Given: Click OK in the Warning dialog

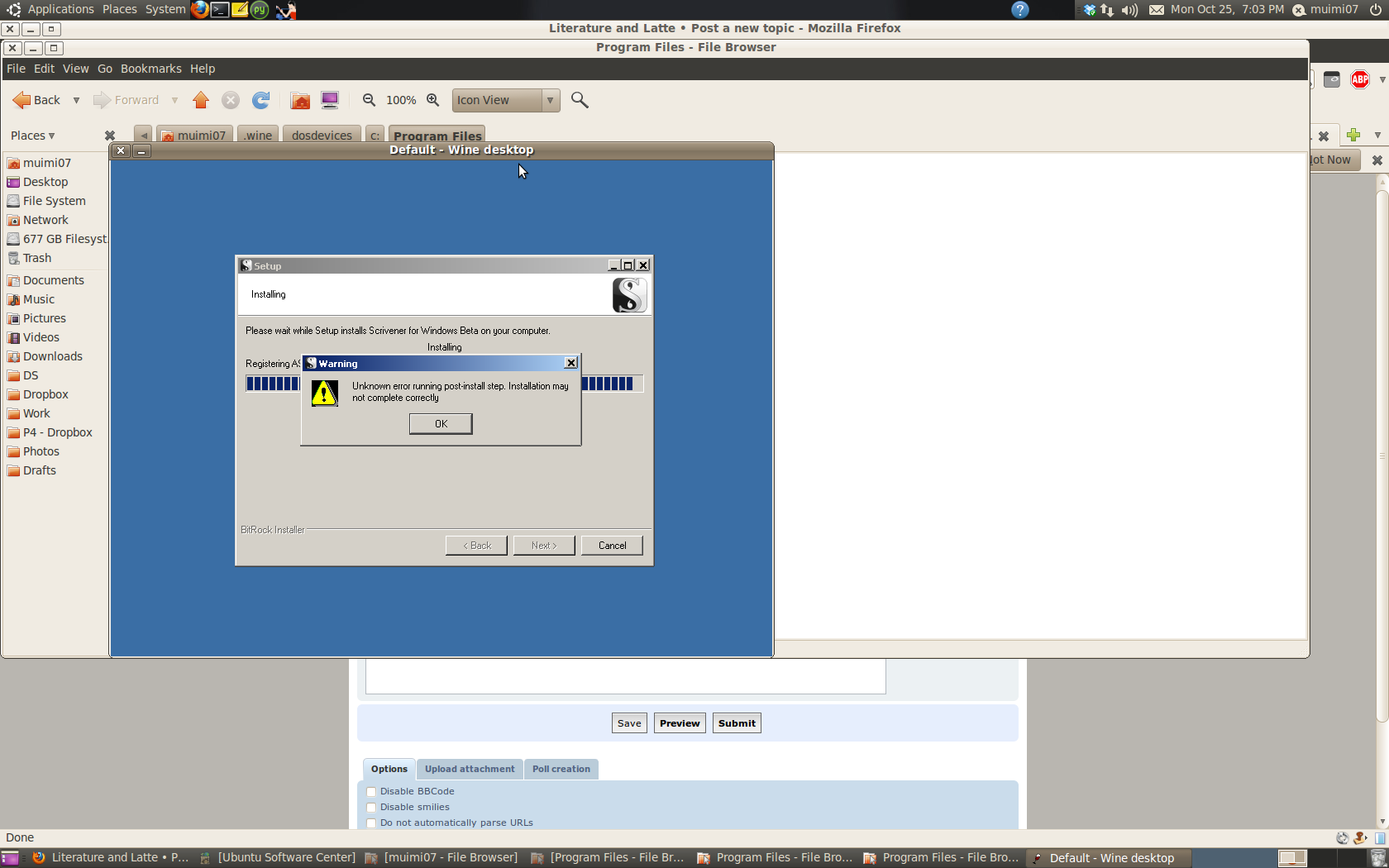Looking at the screenshot, I should 441,424.
